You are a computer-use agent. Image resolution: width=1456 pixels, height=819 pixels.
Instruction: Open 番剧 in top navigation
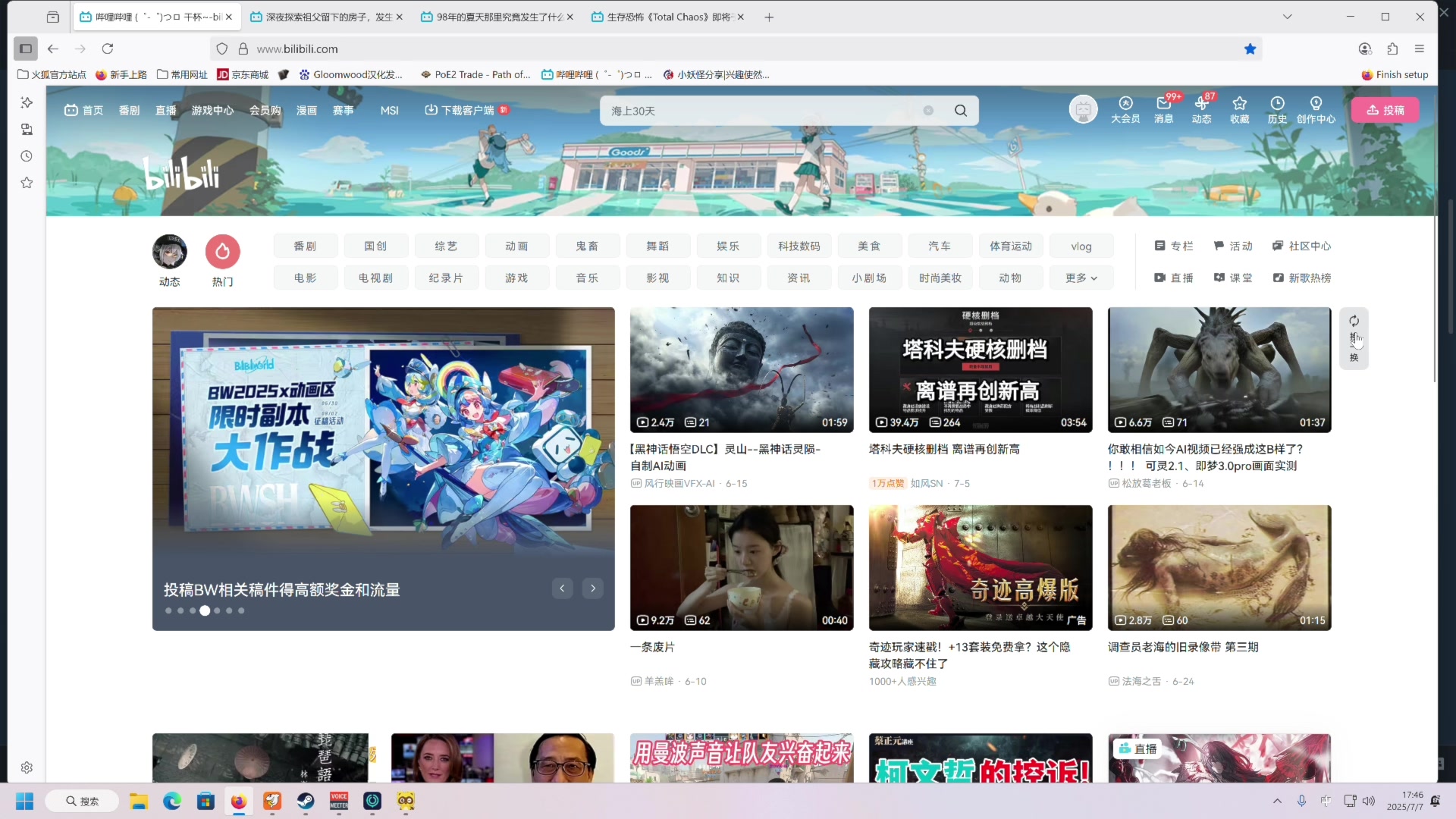pyautogui.click(x=129, y=110)
